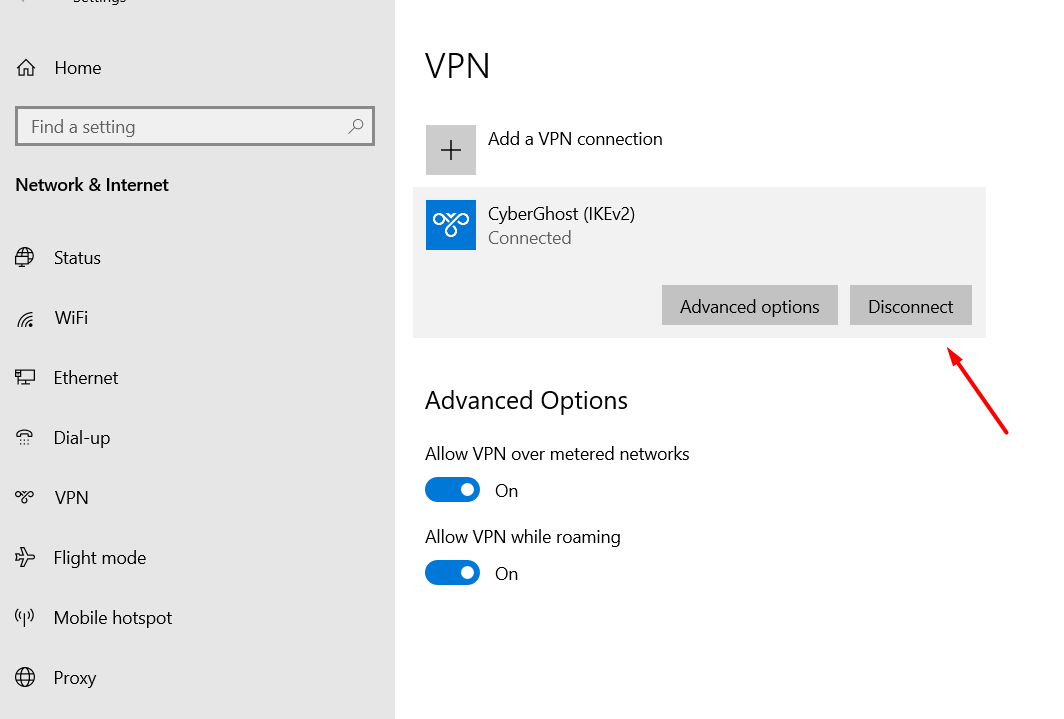The height and width of the screenshot is (719, 1064).
Task: Click the Home icon in sidebar
Action: (x=26, y=68)
